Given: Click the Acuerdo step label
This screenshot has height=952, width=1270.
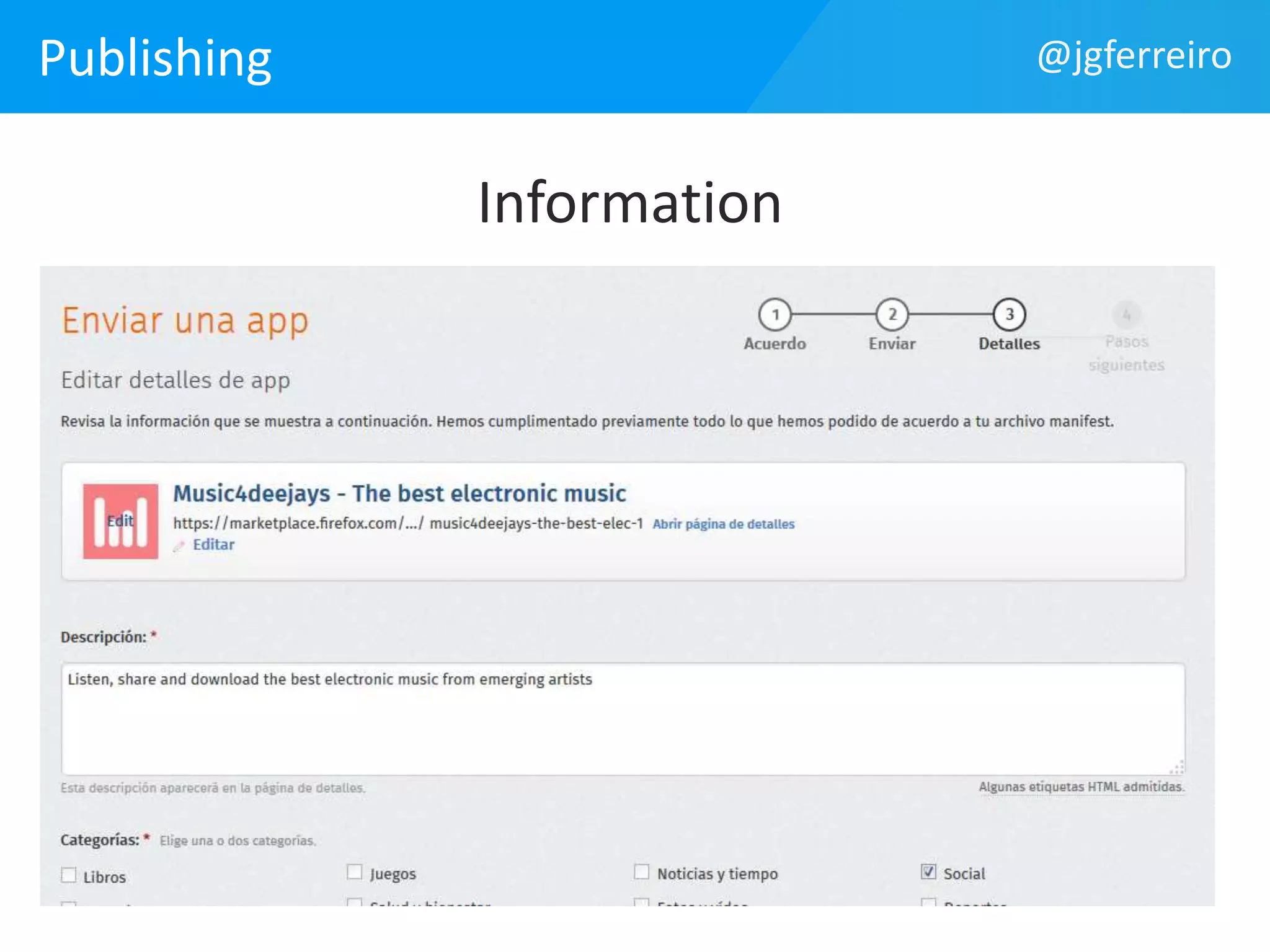Looking at the screenshot, I should pos(775,344).
